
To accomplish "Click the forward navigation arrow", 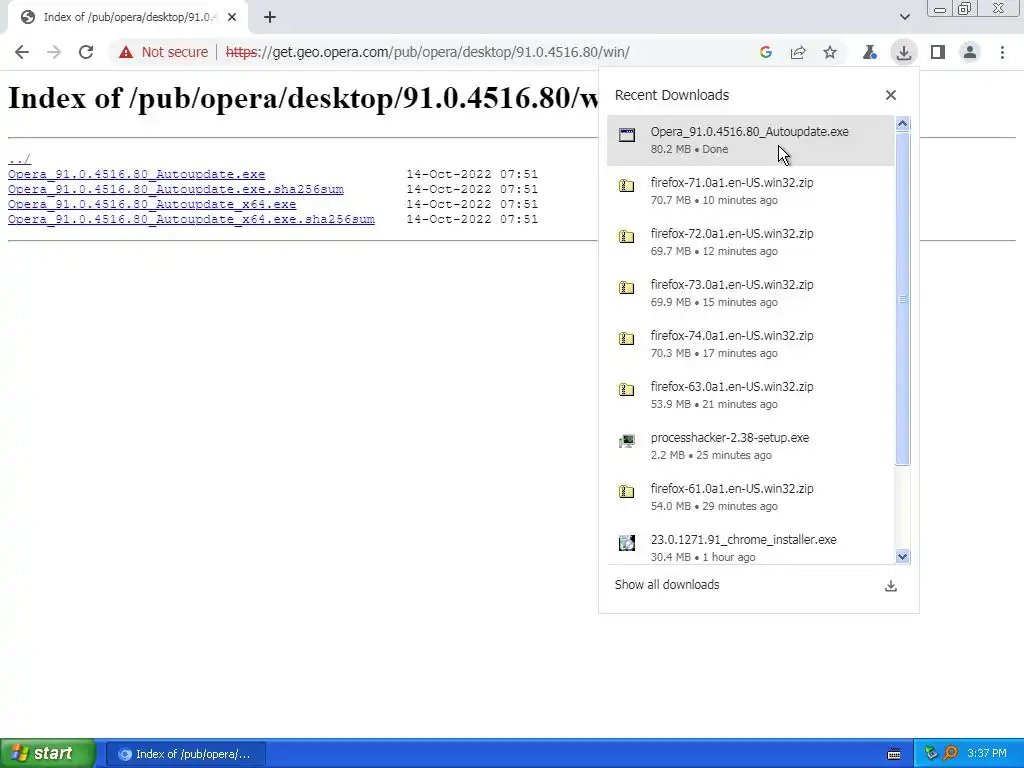I will click(x=54, y=52).
